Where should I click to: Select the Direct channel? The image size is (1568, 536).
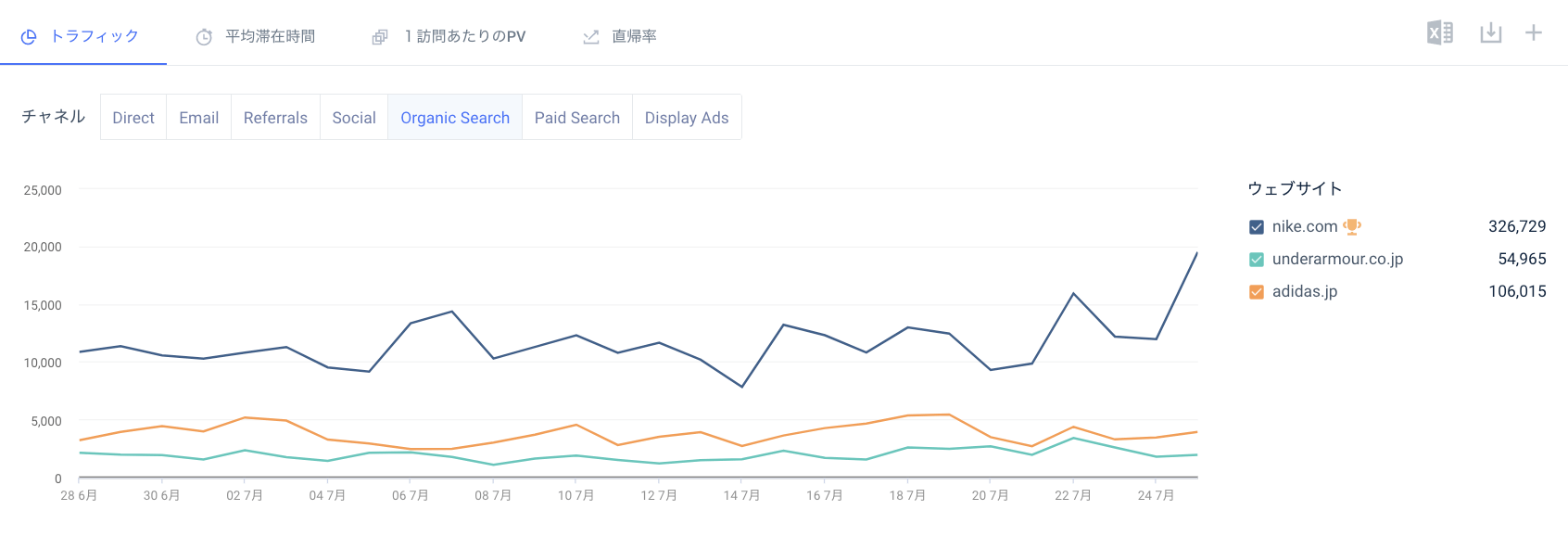click(133, 118)
